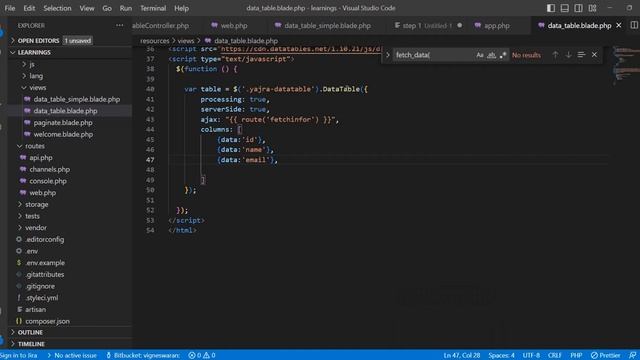Open the File menu
This screenshot has height=360, width=640.
pyautogui.click(x=10, y=8)
